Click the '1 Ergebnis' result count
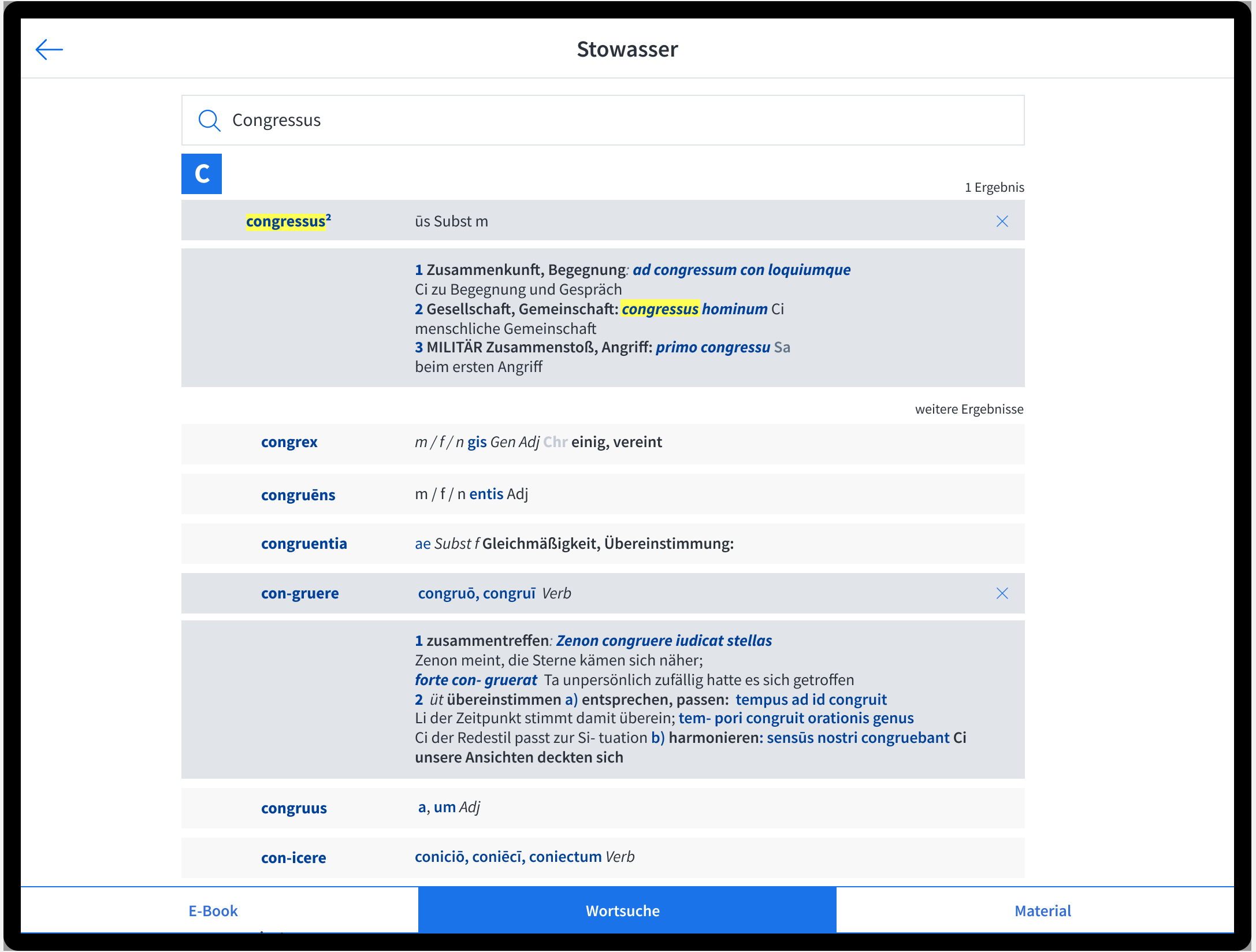Screen dimensions: 1256x952 pyautogui.click(x=994, y=187)
